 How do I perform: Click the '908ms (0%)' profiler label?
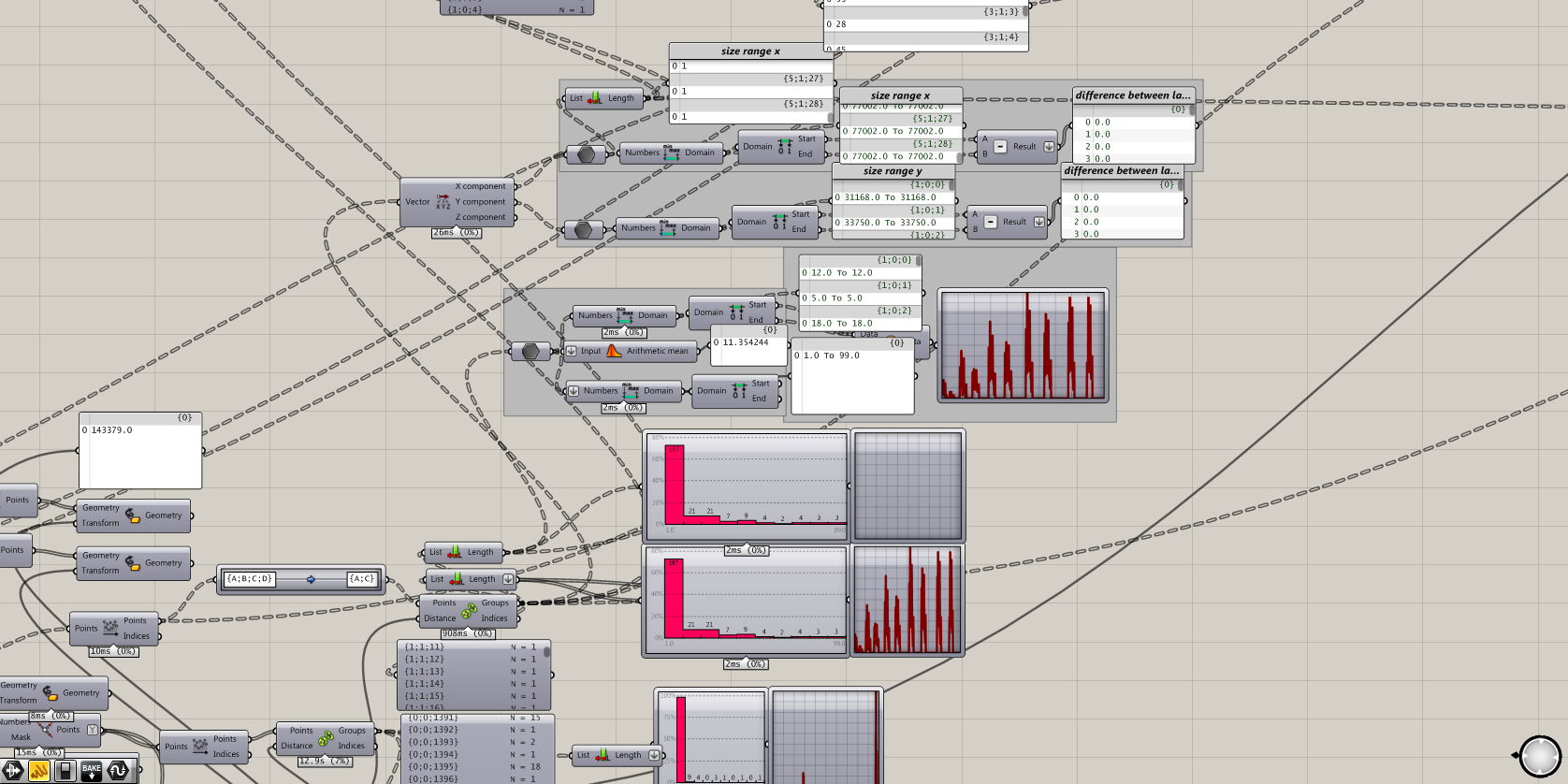(469, 633)
